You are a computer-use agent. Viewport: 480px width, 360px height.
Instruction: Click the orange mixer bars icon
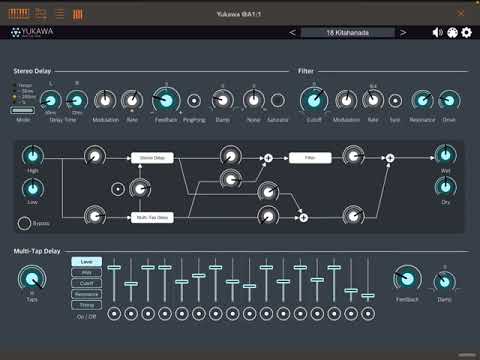point(78,14)
